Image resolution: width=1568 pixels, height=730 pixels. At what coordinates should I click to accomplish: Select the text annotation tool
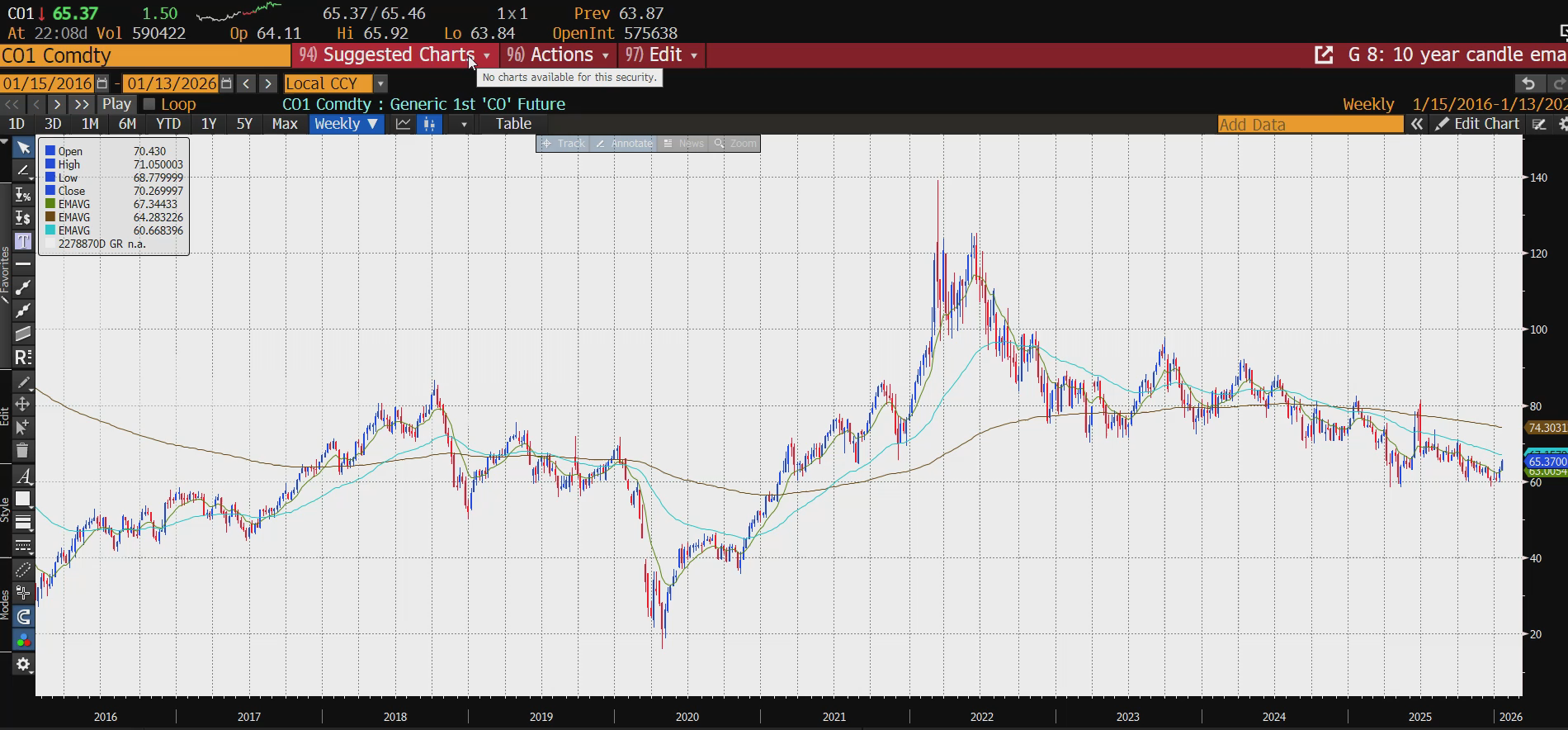pyautogui.click(x=23, y=241)
